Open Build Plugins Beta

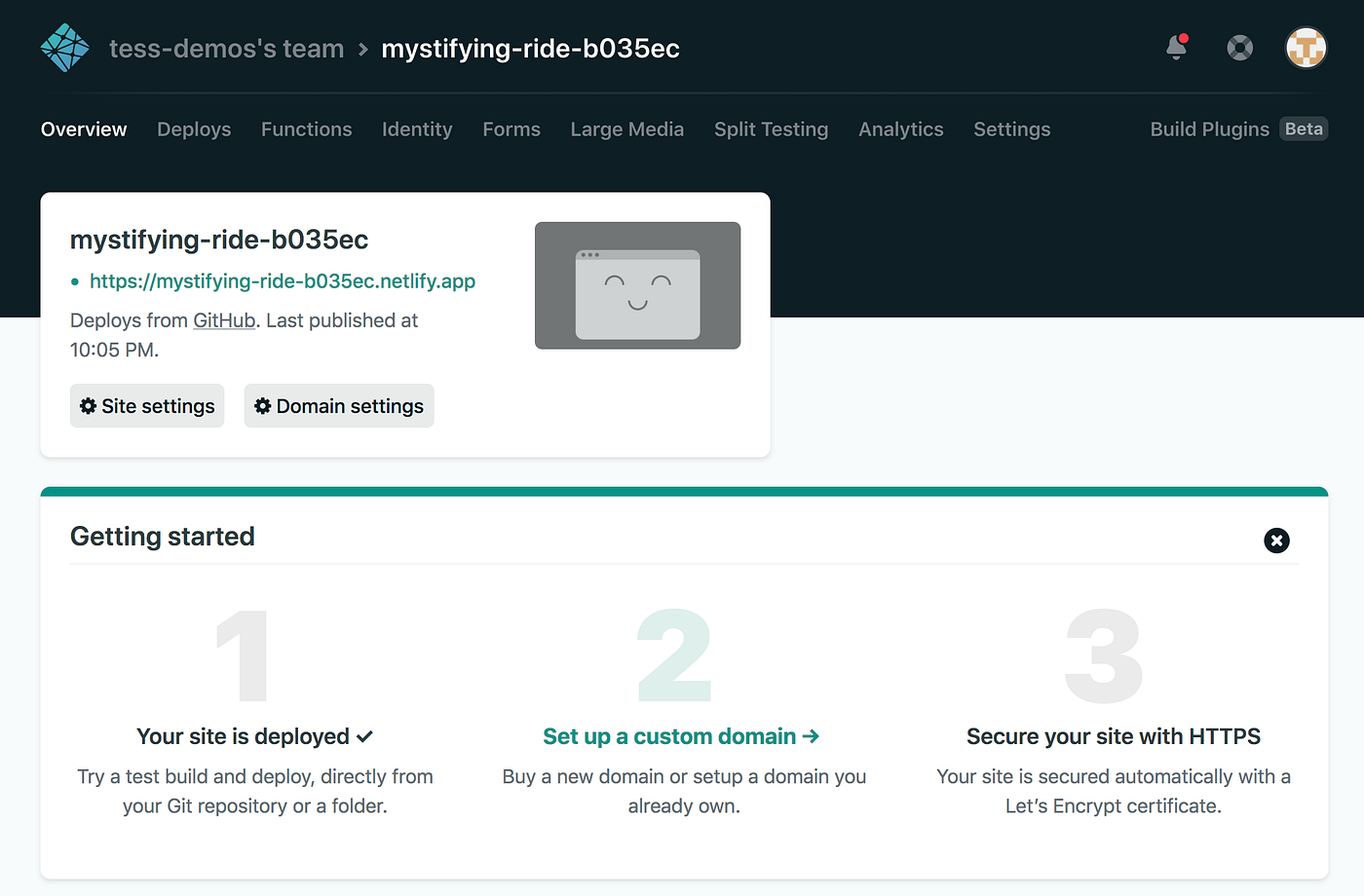(x=1236, y=129)
